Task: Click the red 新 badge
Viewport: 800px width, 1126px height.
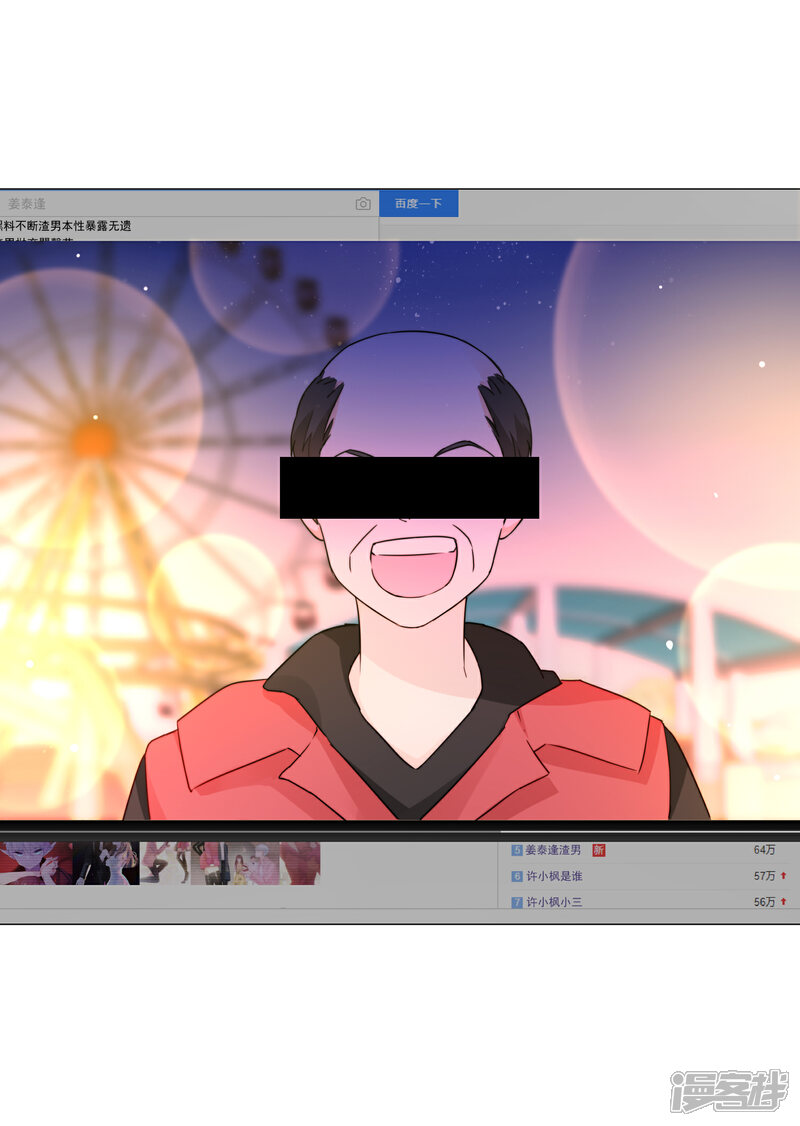Action: tap(599, 850)
